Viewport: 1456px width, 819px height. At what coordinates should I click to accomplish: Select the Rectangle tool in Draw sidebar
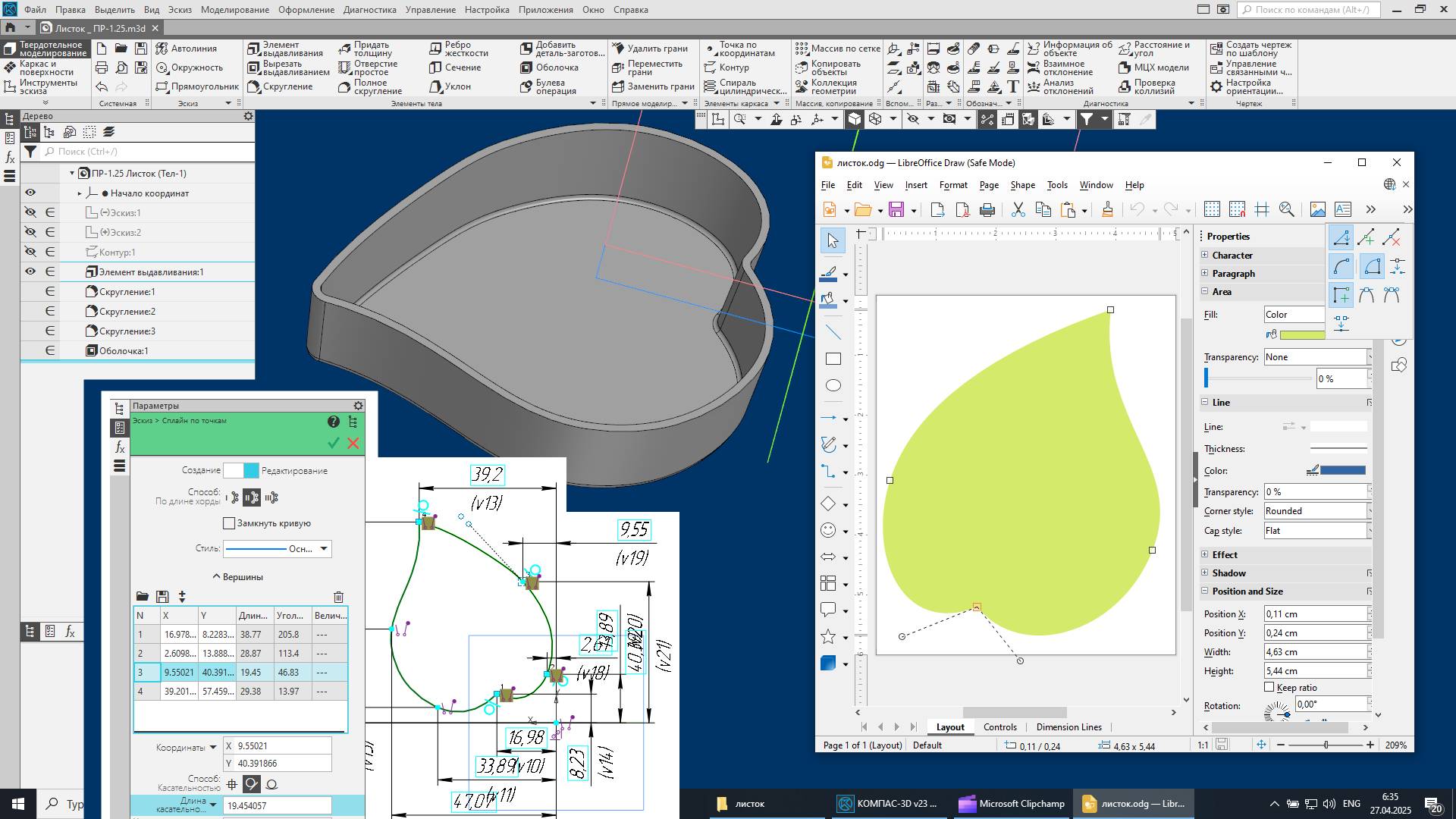click(x=833, y=358)
